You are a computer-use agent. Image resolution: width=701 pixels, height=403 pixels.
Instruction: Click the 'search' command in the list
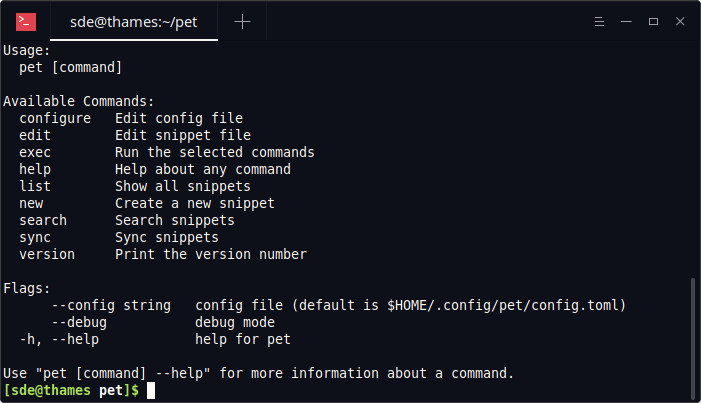coord(43,221)
